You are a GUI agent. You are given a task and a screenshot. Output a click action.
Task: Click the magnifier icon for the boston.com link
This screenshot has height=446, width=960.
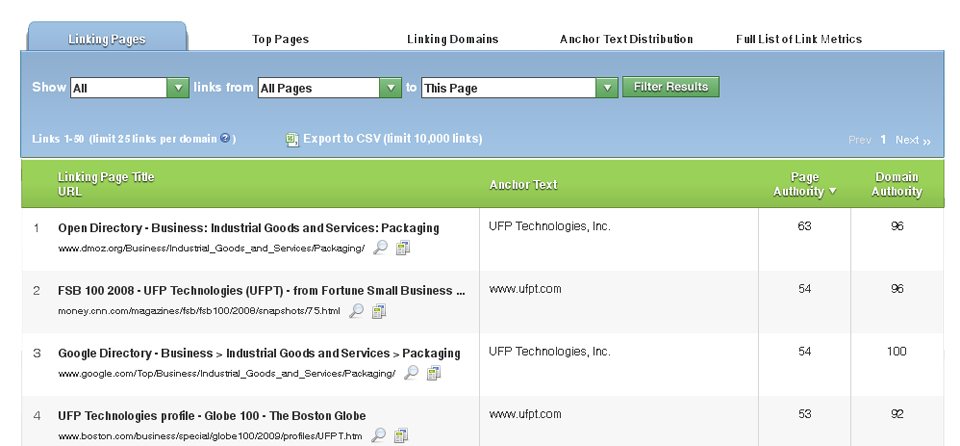379,436
